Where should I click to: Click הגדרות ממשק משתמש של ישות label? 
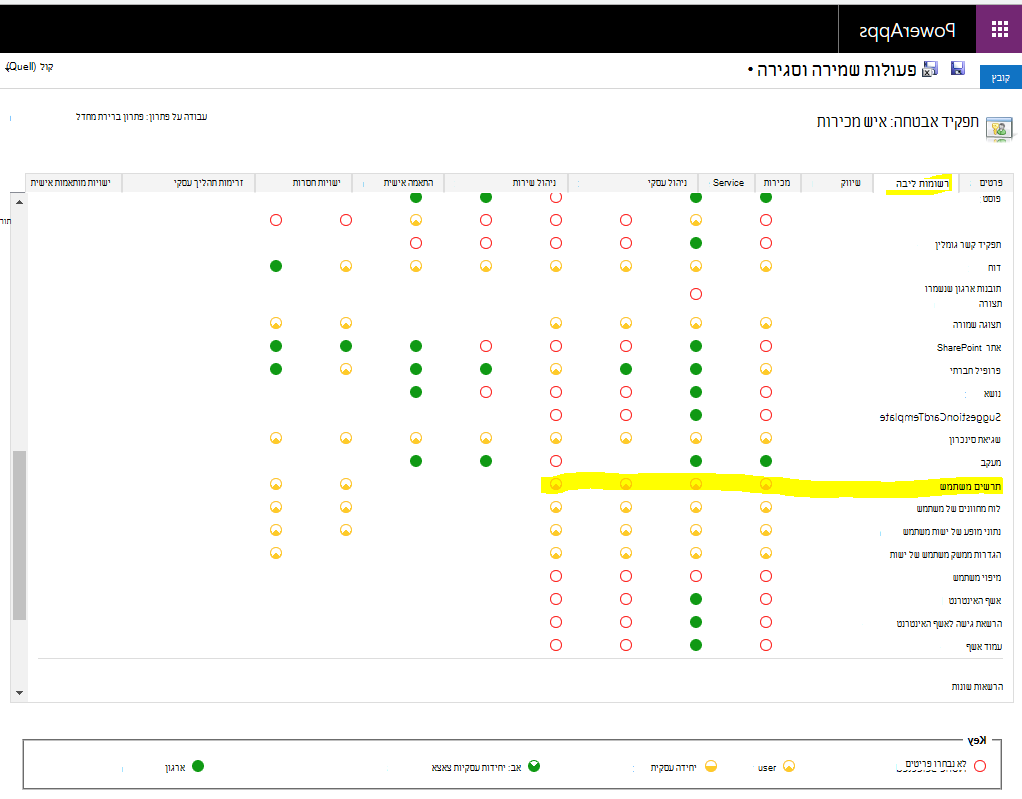click(x=945, y=555)
